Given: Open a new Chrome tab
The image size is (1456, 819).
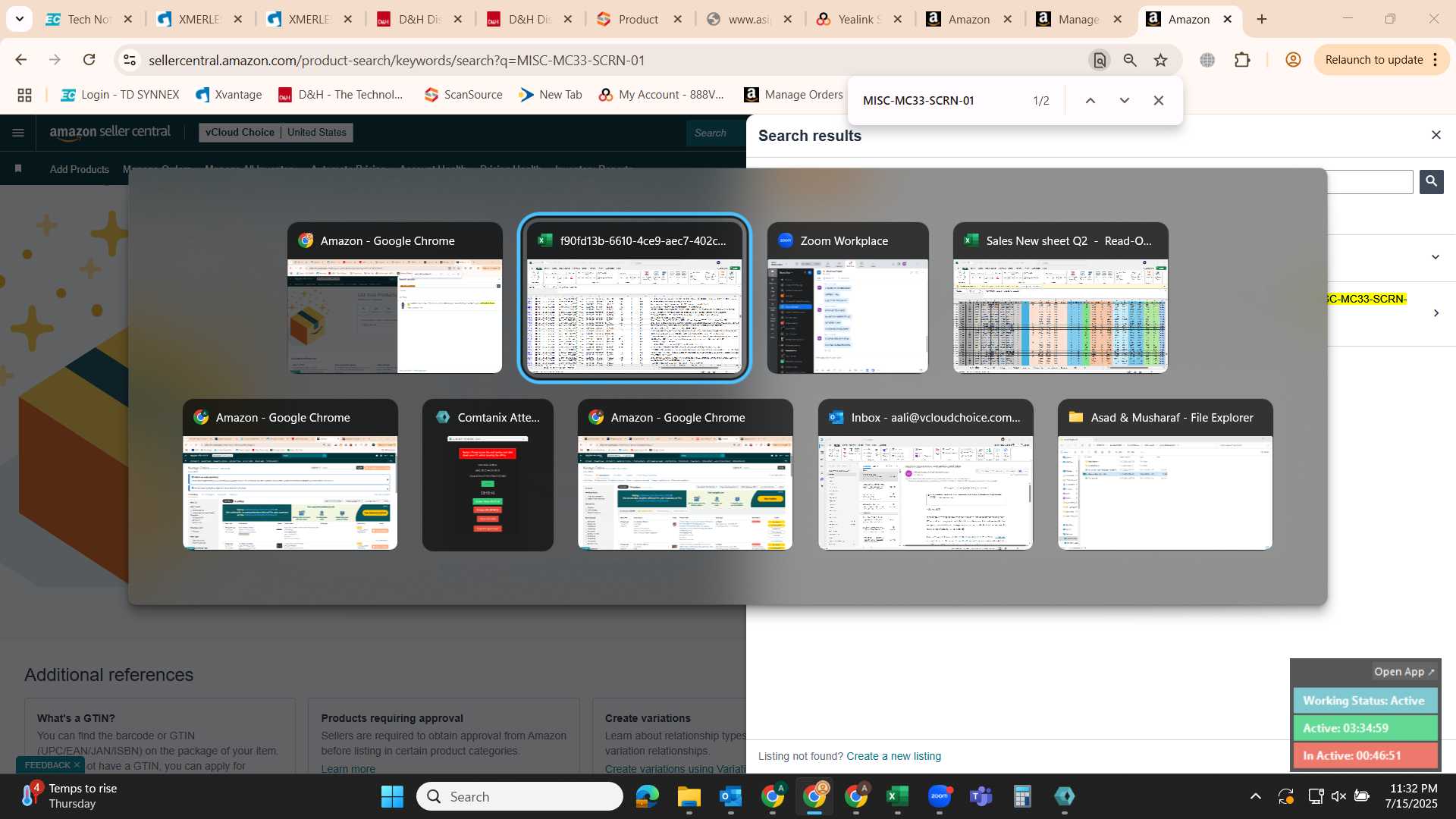Looking at the screenshot, I should (x=1262, y=19).
